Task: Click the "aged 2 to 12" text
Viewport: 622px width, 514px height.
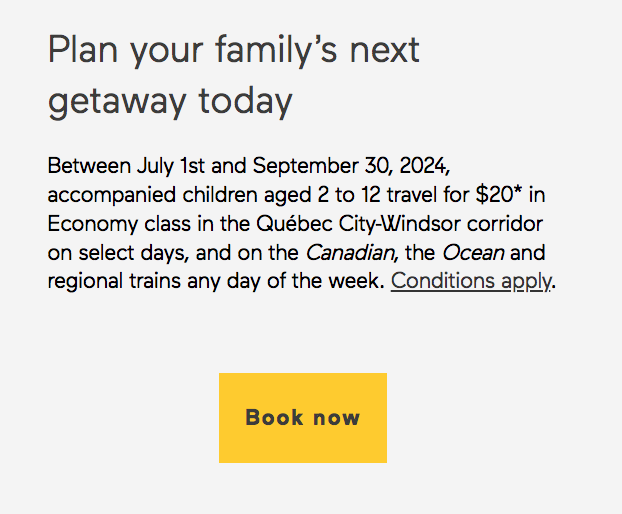Action: pos(322,196)
